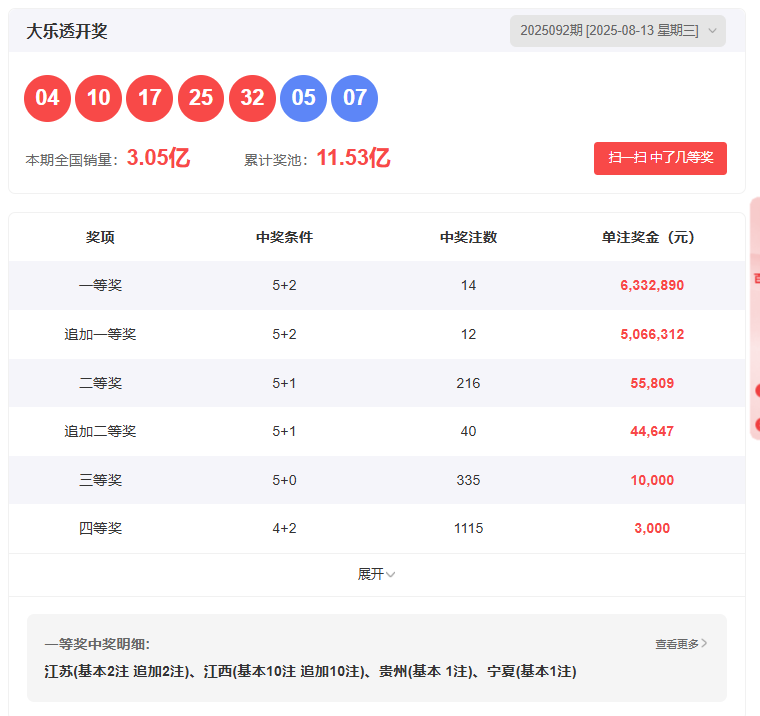The height and width of the screenshot is (716, 760).
Task: Click the 追加一等奖 prize amount 5,066,312
Action: [652, 334]
